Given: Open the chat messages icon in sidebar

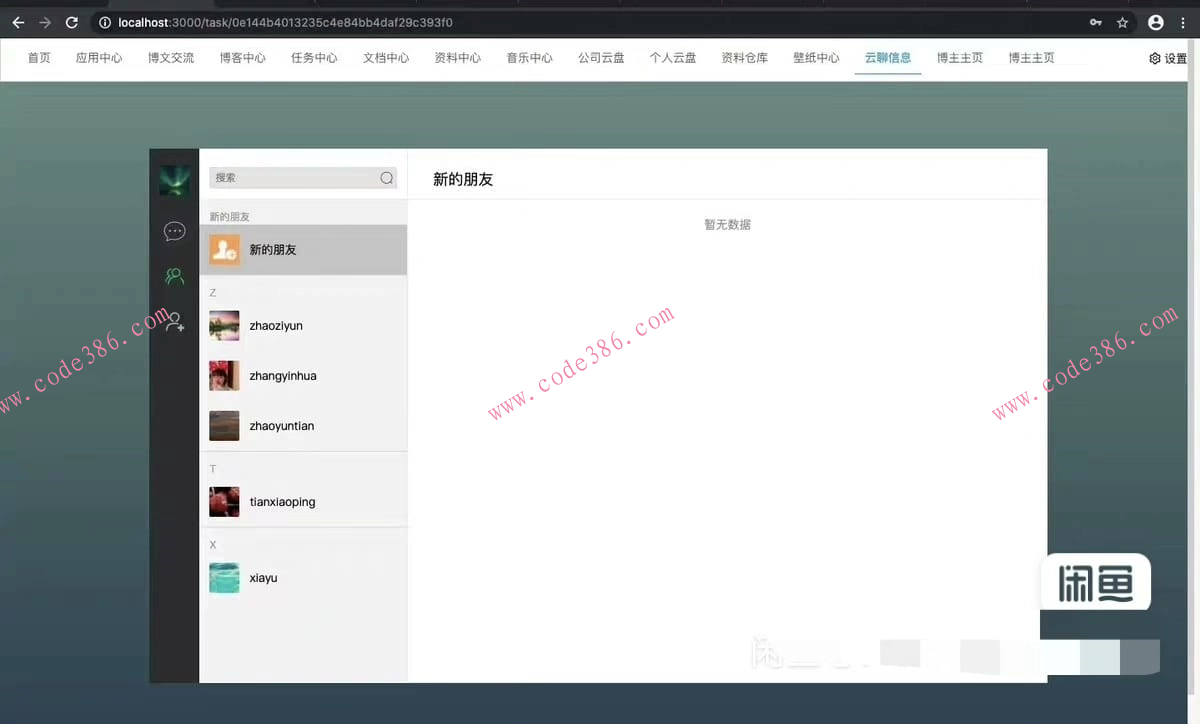Looking at the screenshot, I should coord(174,232).
